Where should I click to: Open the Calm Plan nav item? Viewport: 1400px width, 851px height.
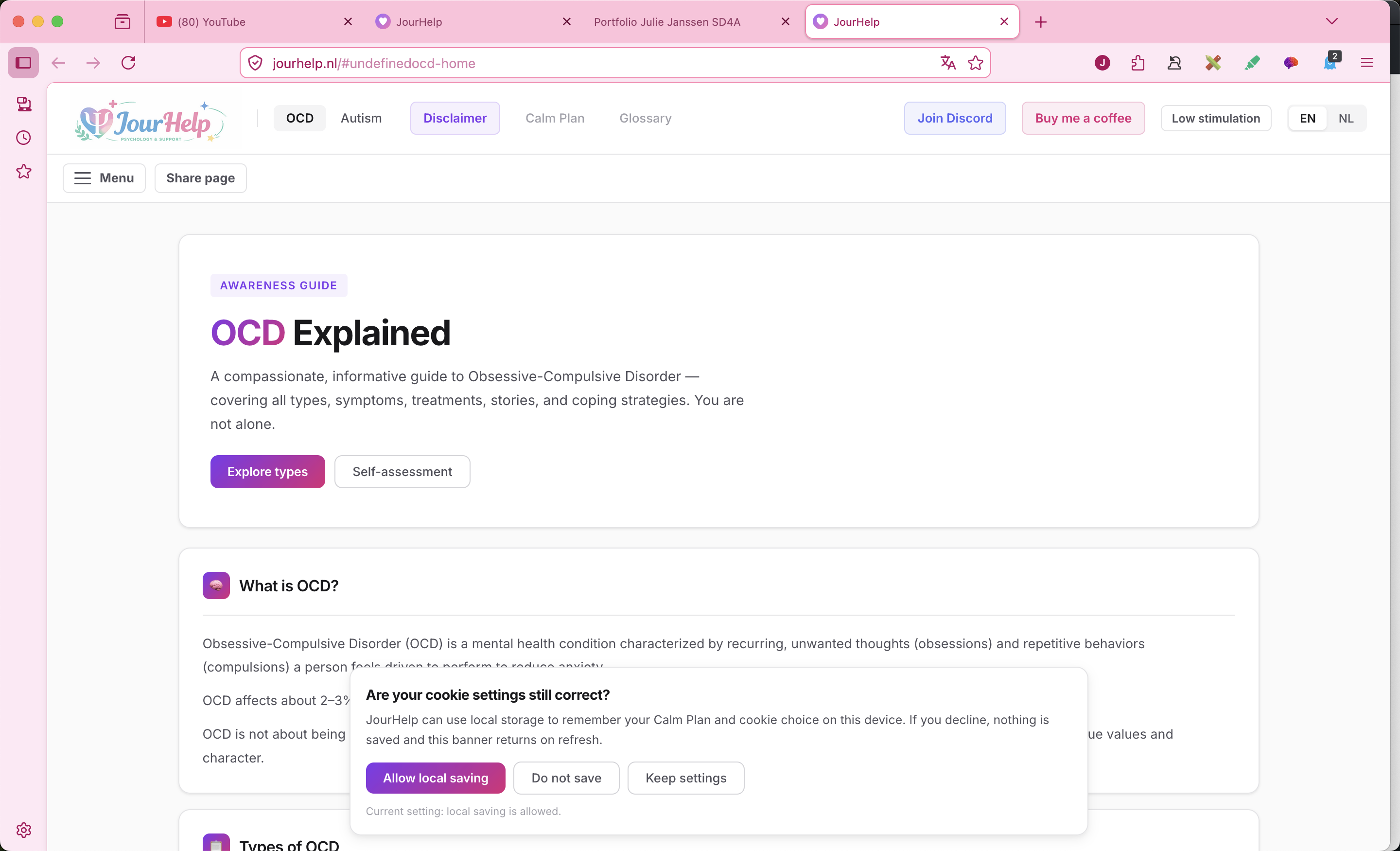point(555,118)
